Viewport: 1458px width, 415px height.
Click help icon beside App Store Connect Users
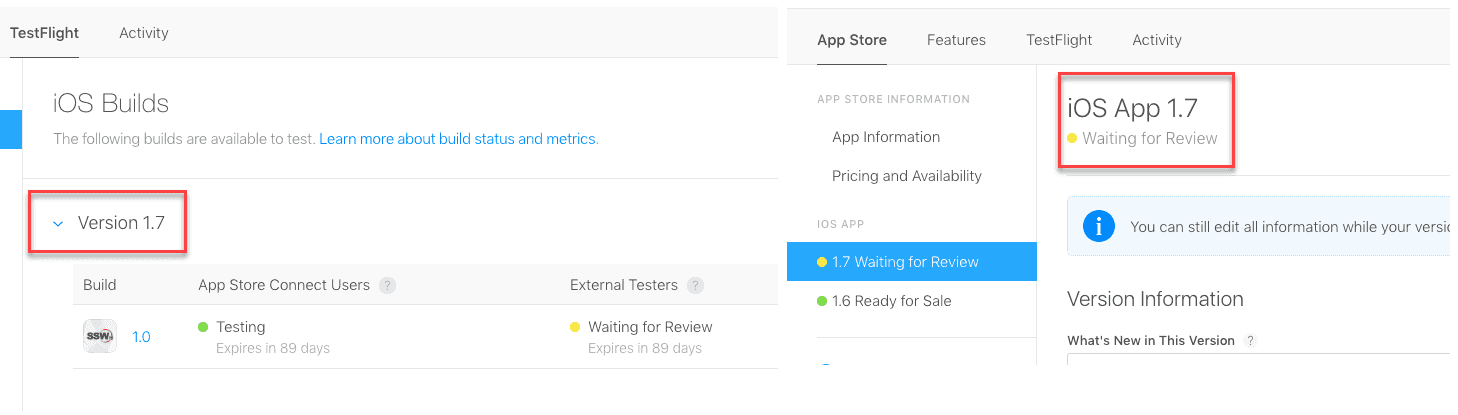tap(388, 285)
